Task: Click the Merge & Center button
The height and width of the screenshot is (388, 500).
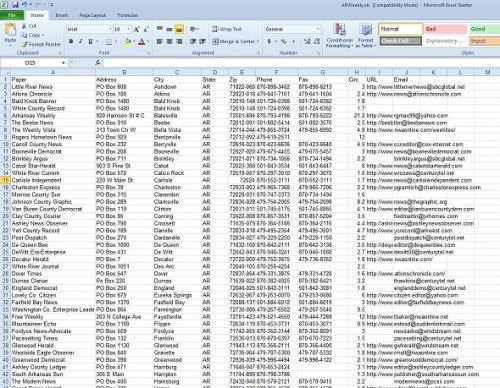Action: [235, 41]
